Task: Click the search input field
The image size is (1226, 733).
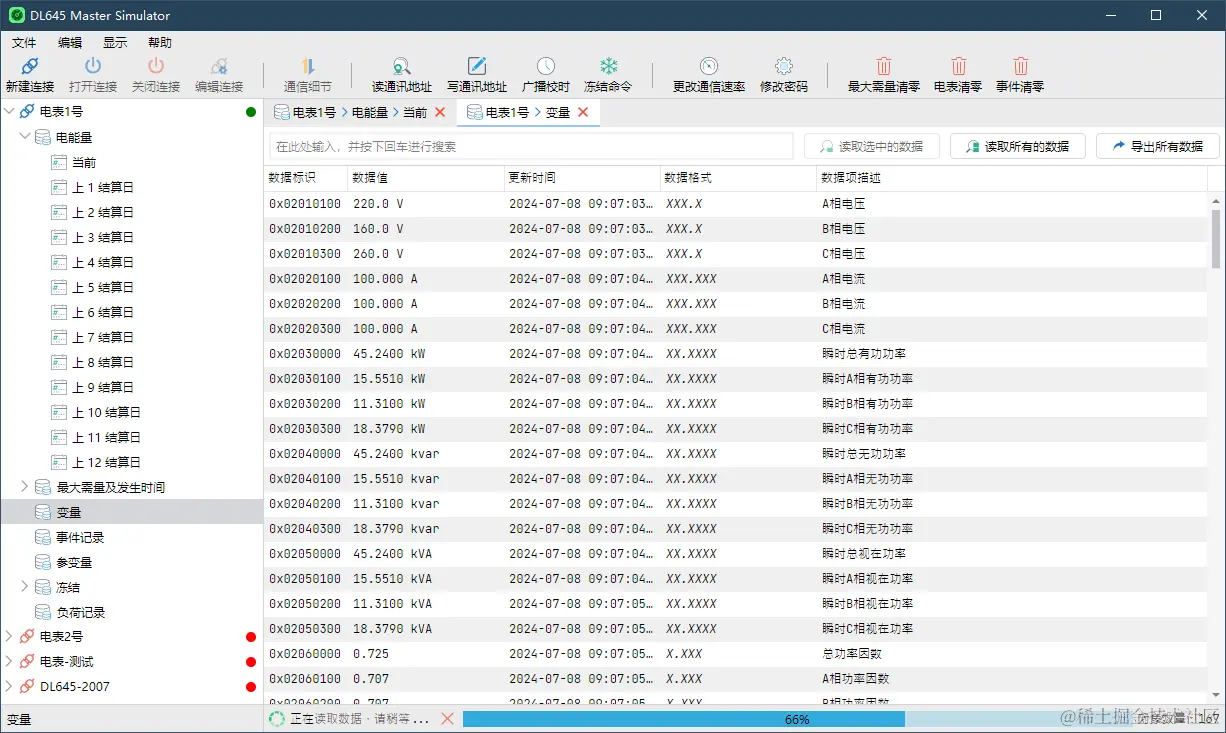Action: (x=531, y=146)
